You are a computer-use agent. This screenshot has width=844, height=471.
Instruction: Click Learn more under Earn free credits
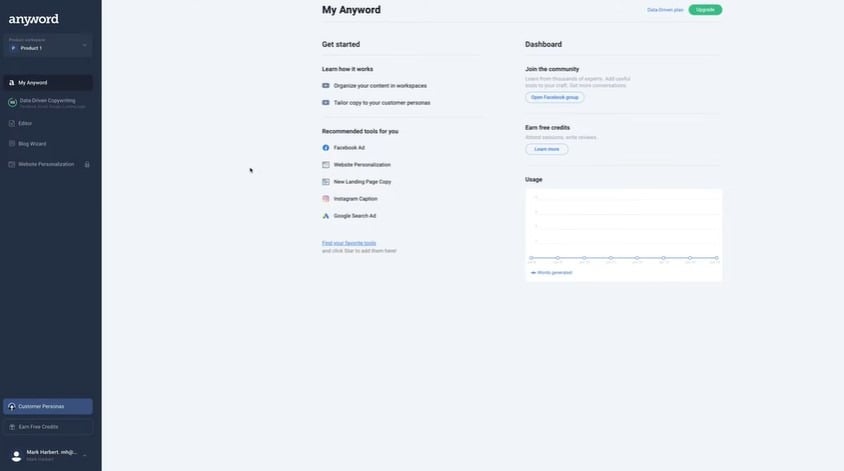click(546, 149)
